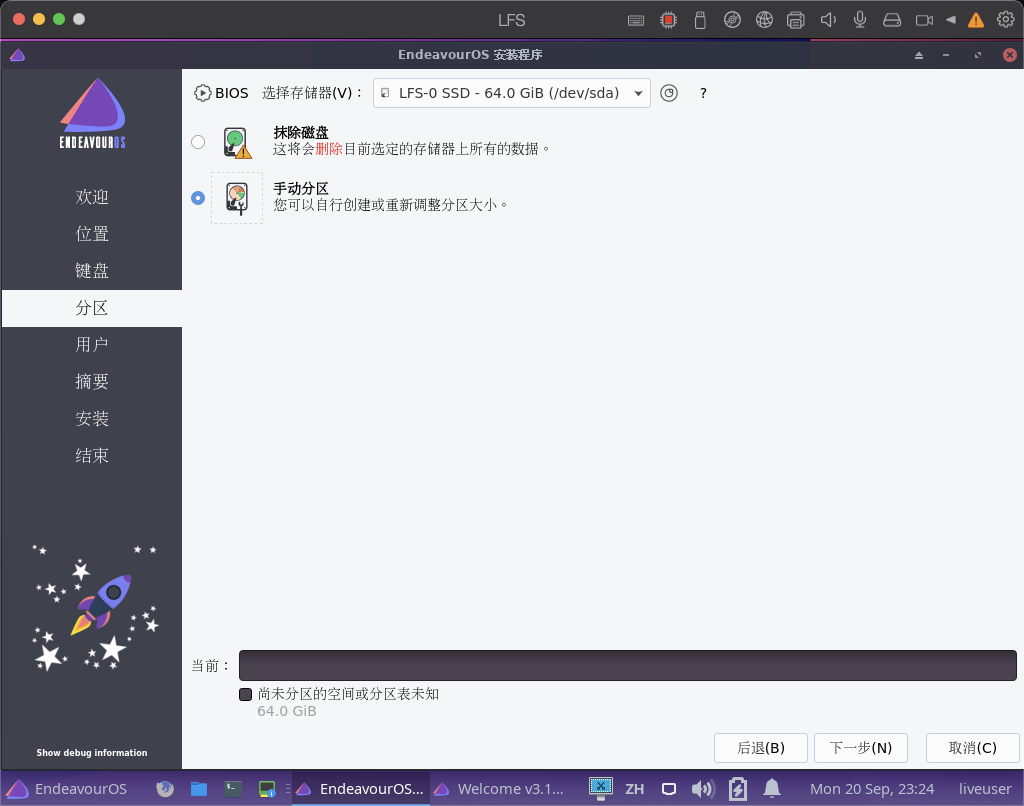Click the VM network globe toolbar icon
Image resolution: width=1024 pixels, height=806 pixels.
point(764,20)
